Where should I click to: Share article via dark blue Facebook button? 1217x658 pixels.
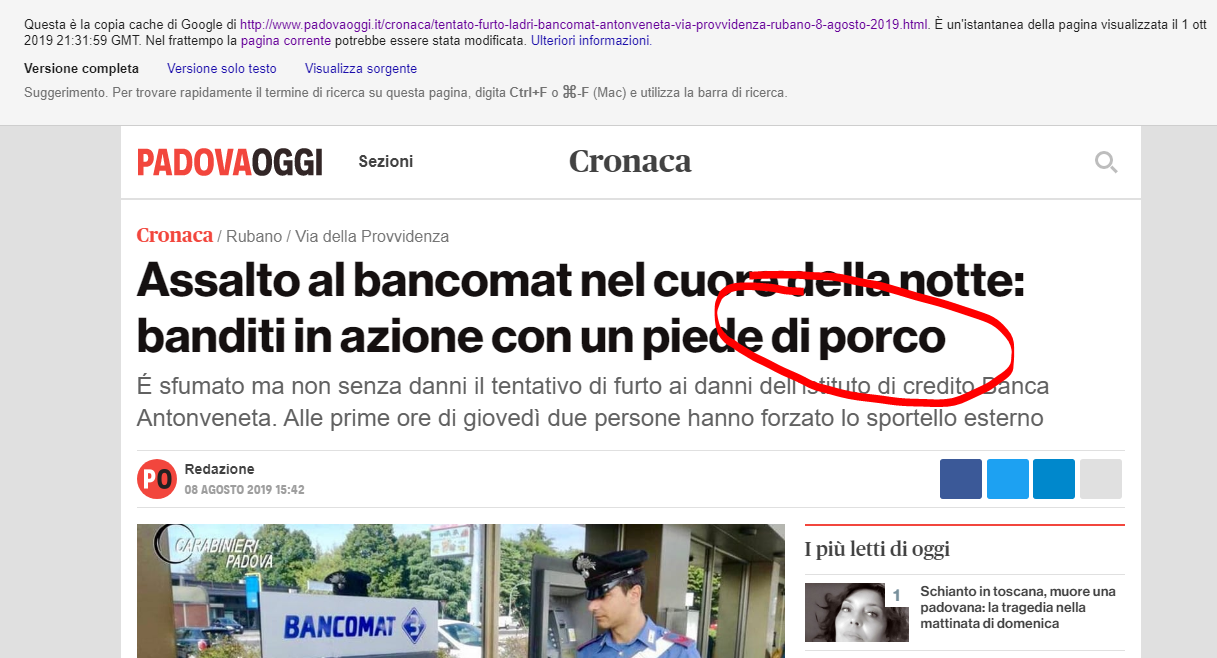click(x=960, y=479)
